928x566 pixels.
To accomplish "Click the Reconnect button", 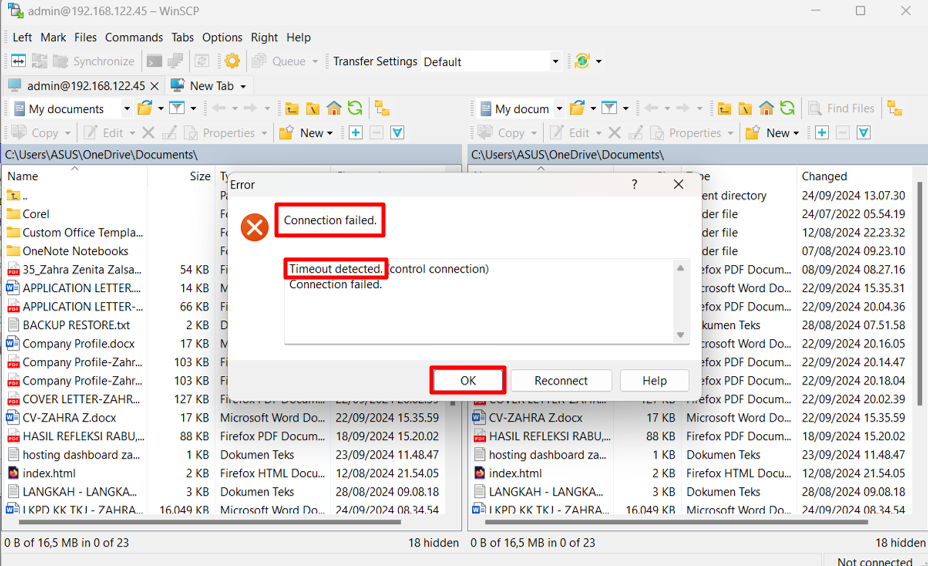I will point(560,380).
